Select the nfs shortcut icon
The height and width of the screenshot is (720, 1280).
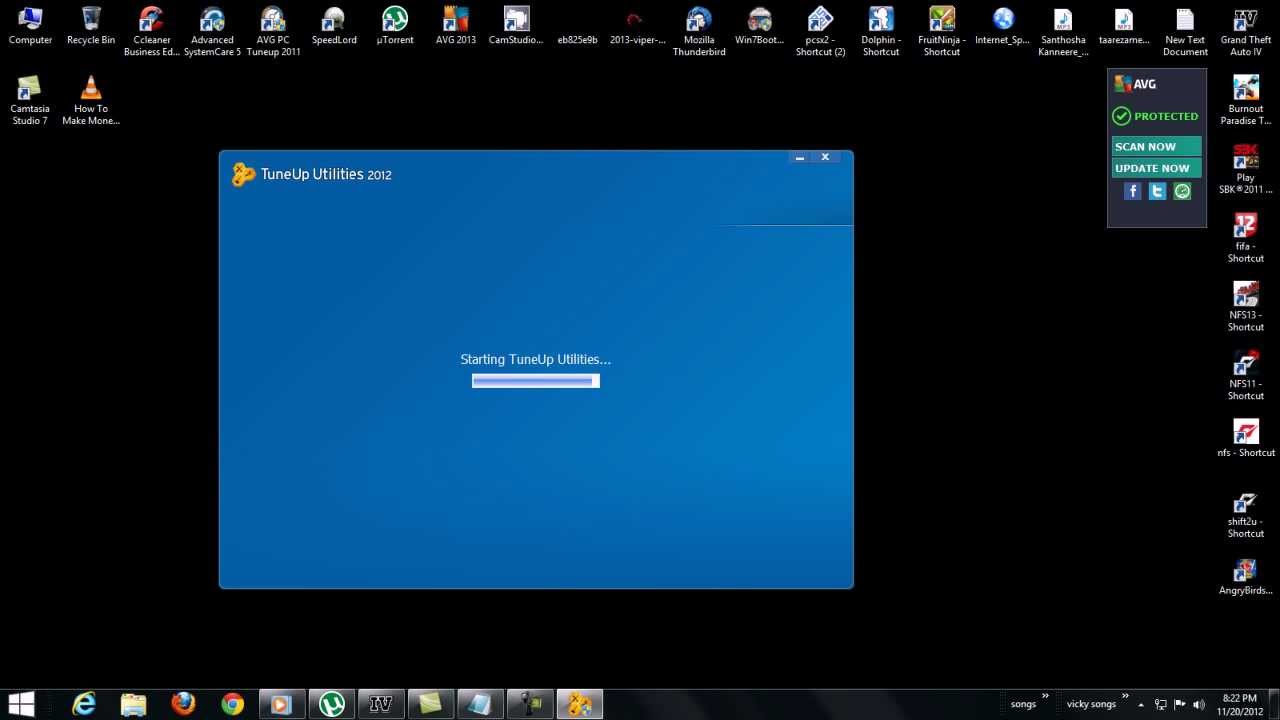coord(1246,438)
